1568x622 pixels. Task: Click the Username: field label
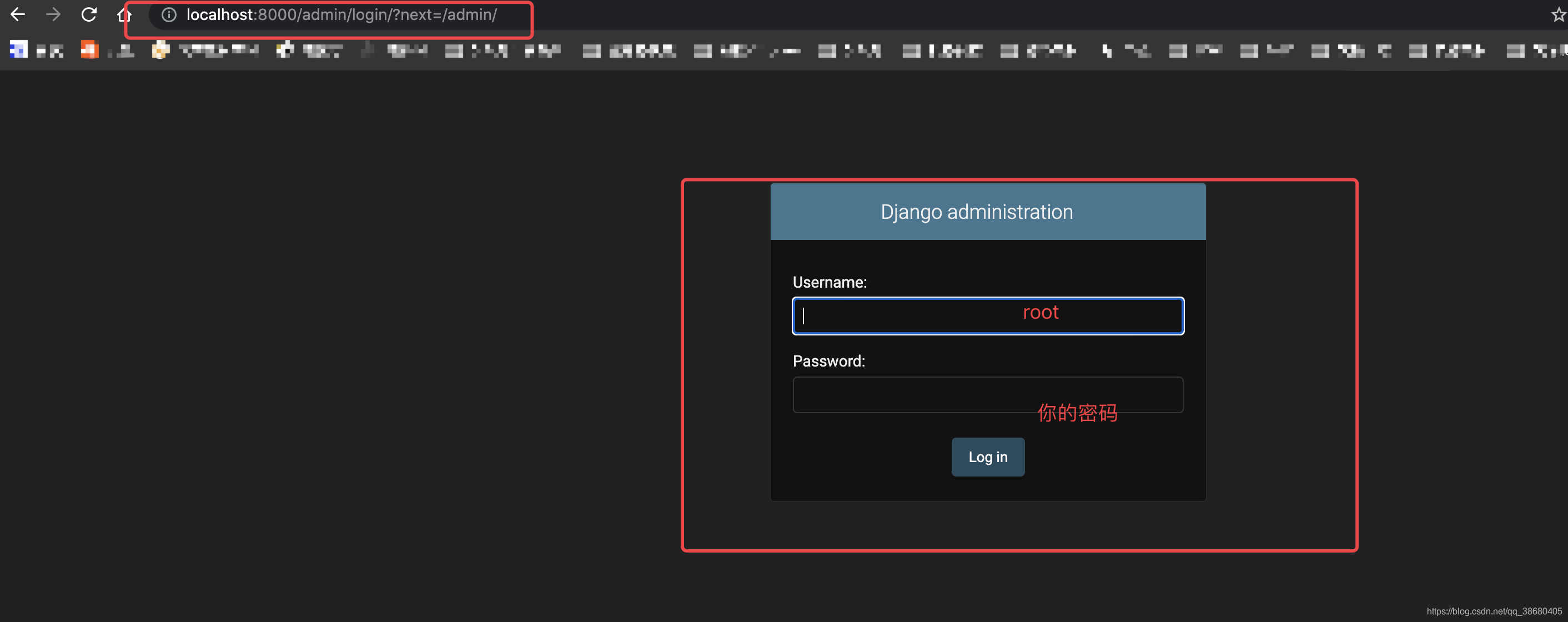coord(830,282)
